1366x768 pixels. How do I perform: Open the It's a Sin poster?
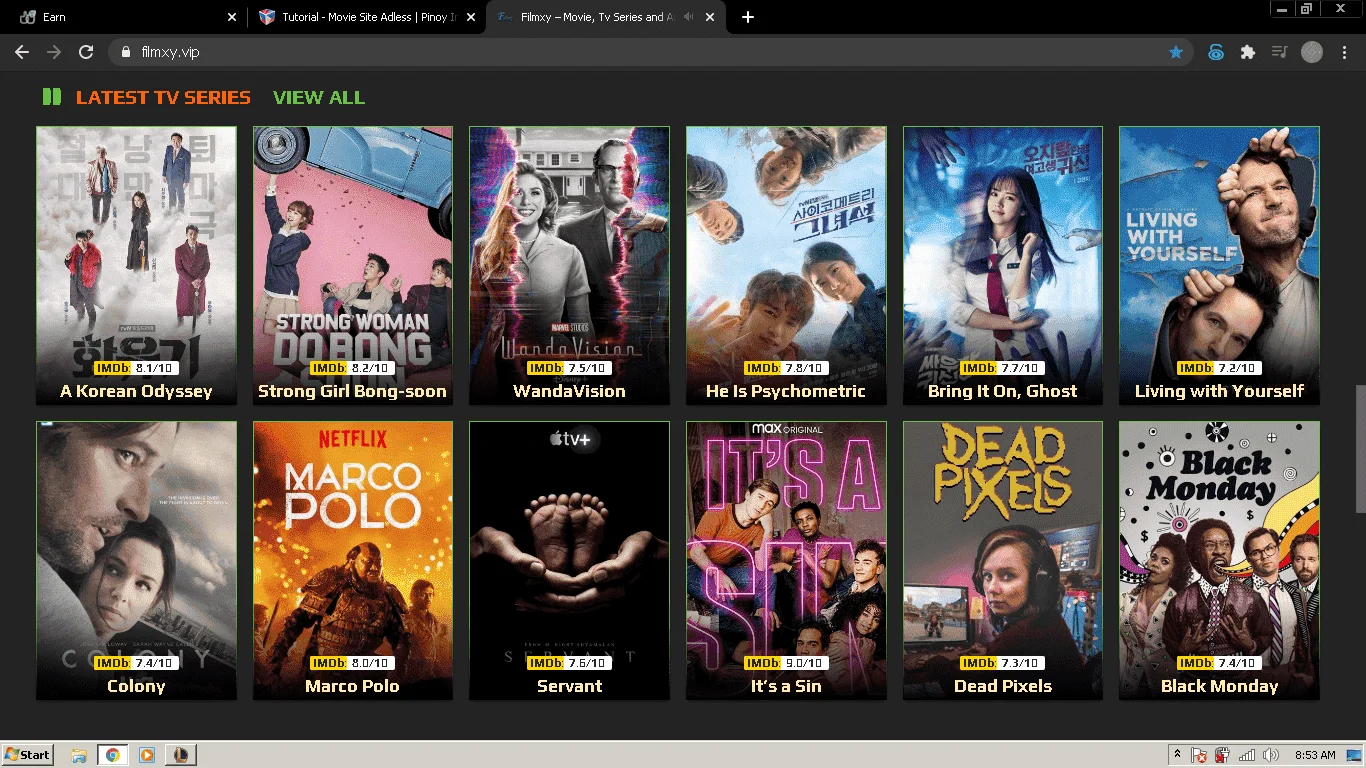[786, 560]
